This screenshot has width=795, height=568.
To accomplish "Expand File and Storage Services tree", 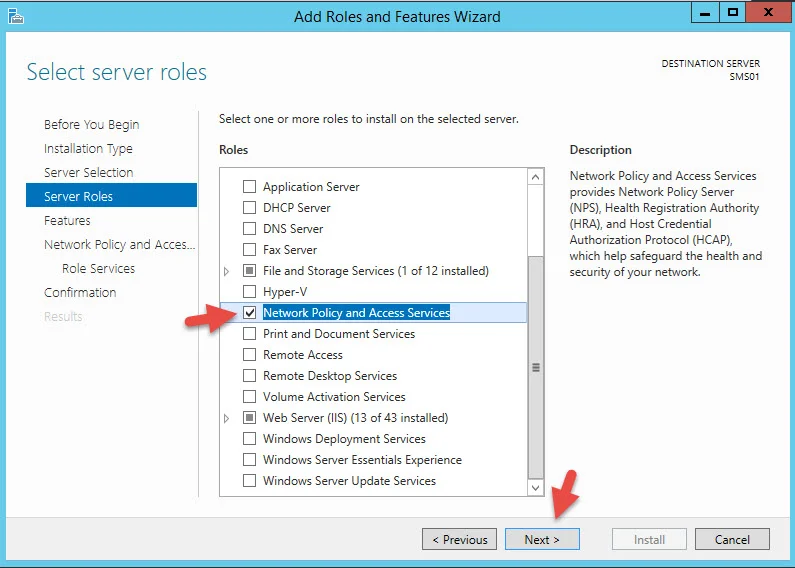I will click(227, 271).
